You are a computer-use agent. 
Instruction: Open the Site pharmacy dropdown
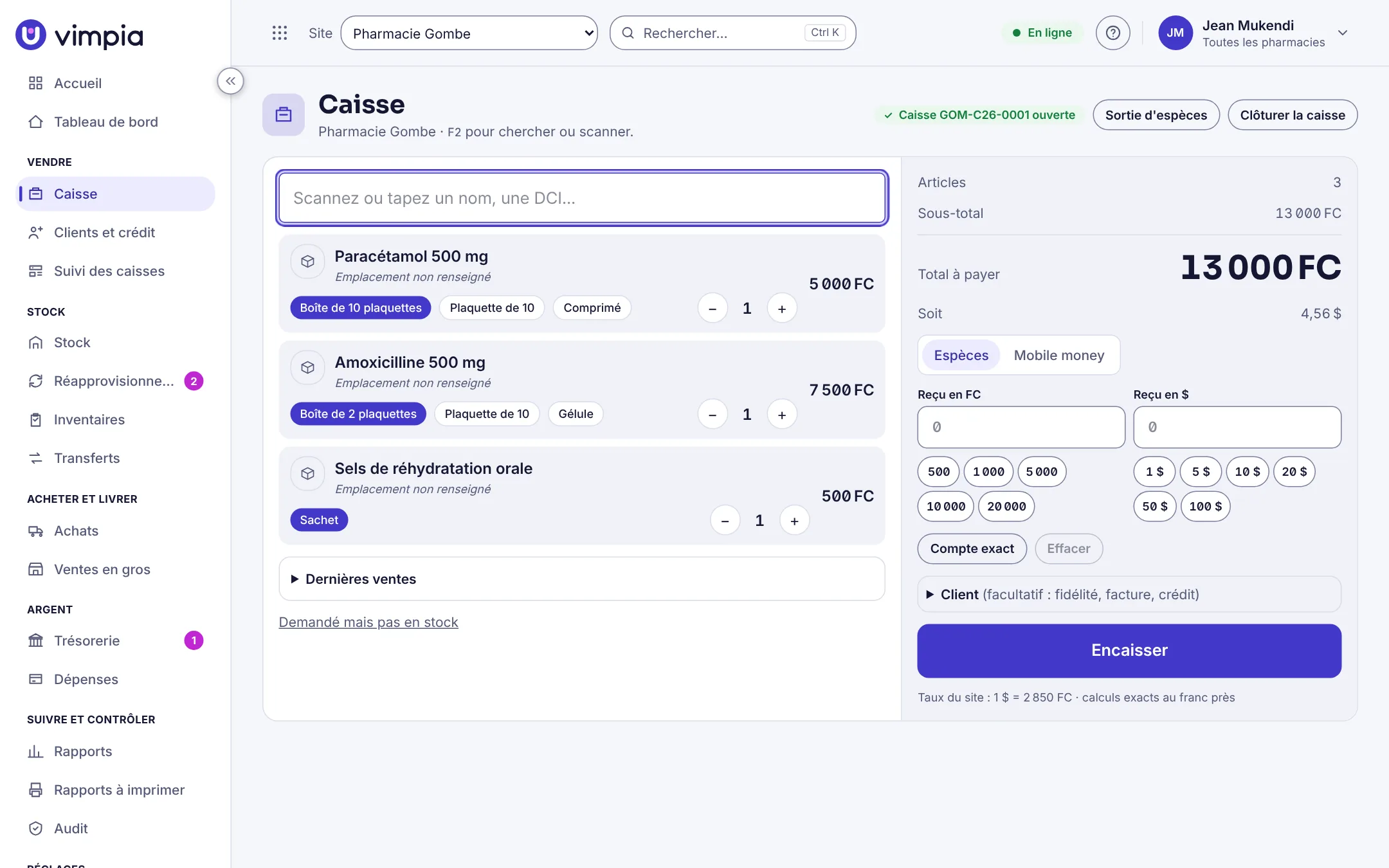coord(469,33)
